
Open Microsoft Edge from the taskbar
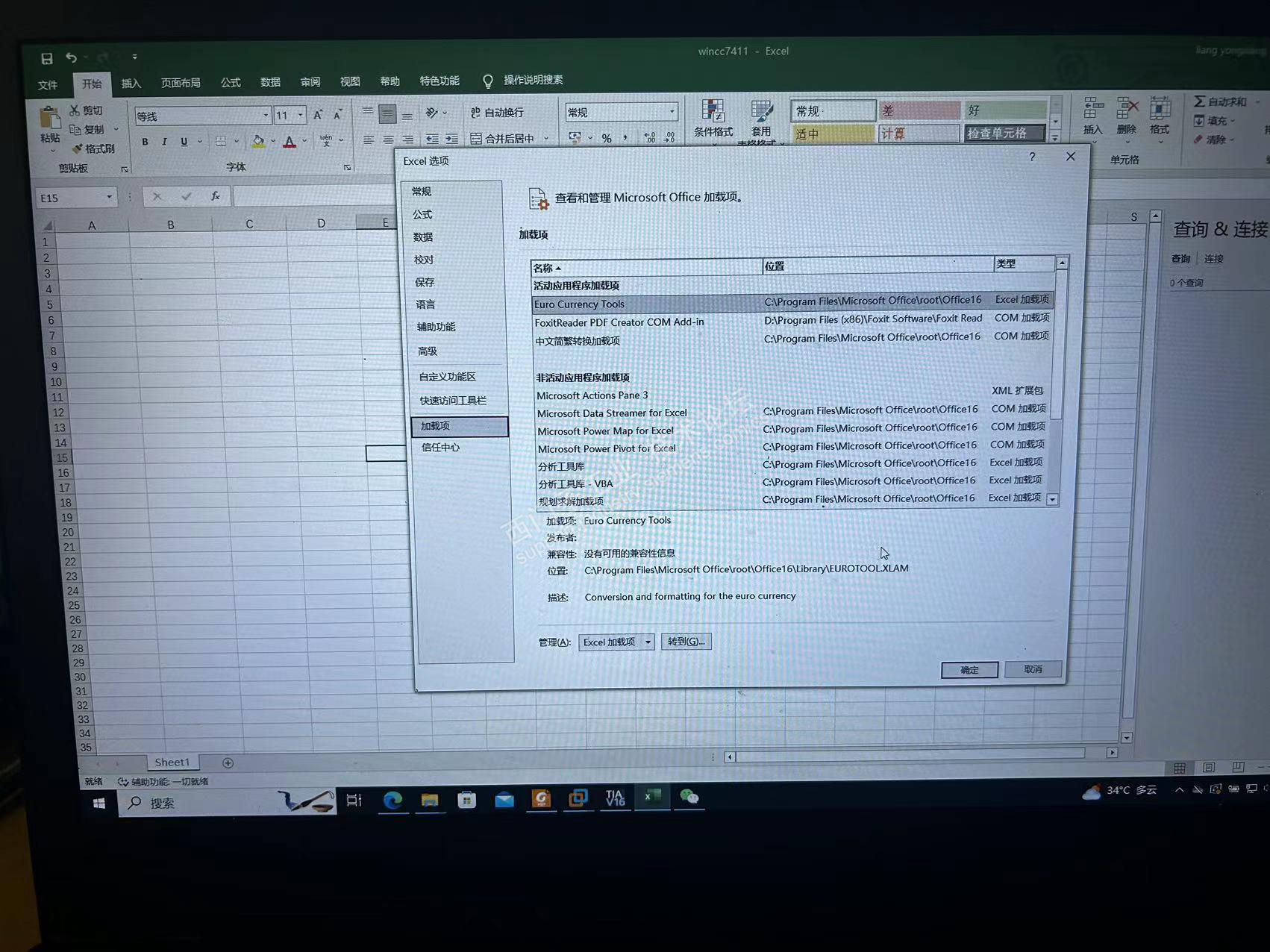[x=392, y=800]
